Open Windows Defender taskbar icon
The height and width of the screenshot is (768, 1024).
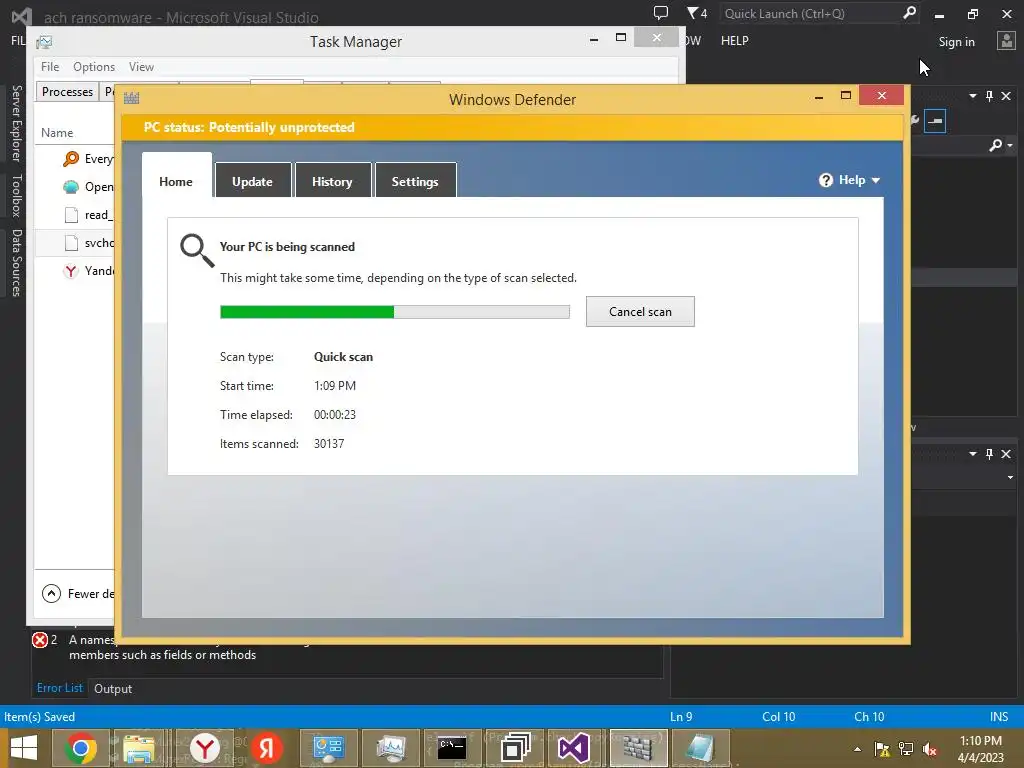639,748
